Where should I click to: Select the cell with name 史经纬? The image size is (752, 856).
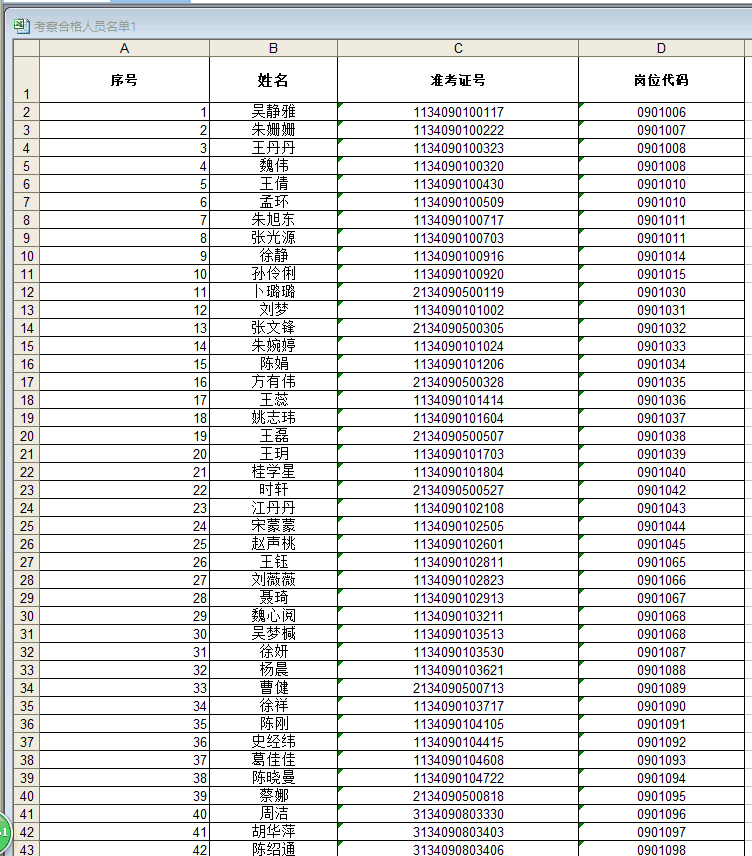coord(274,742)
